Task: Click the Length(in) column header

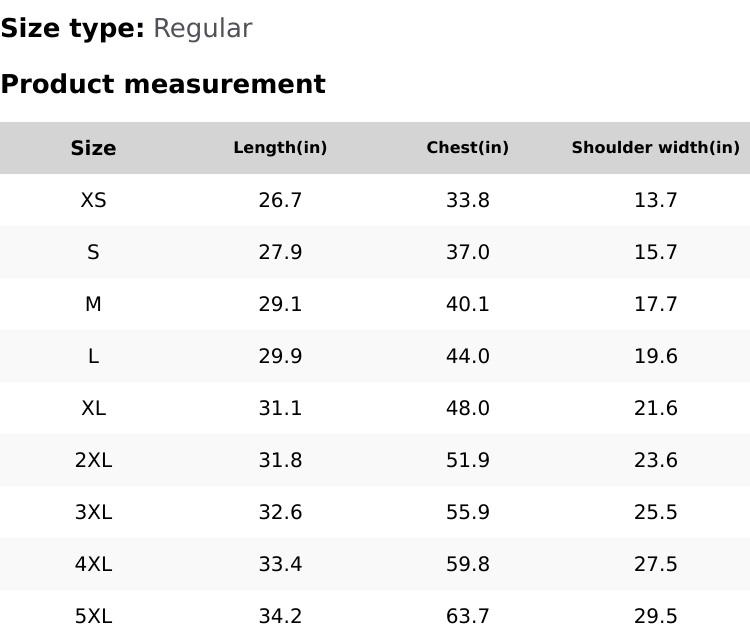Action: (x=280, y=148)
